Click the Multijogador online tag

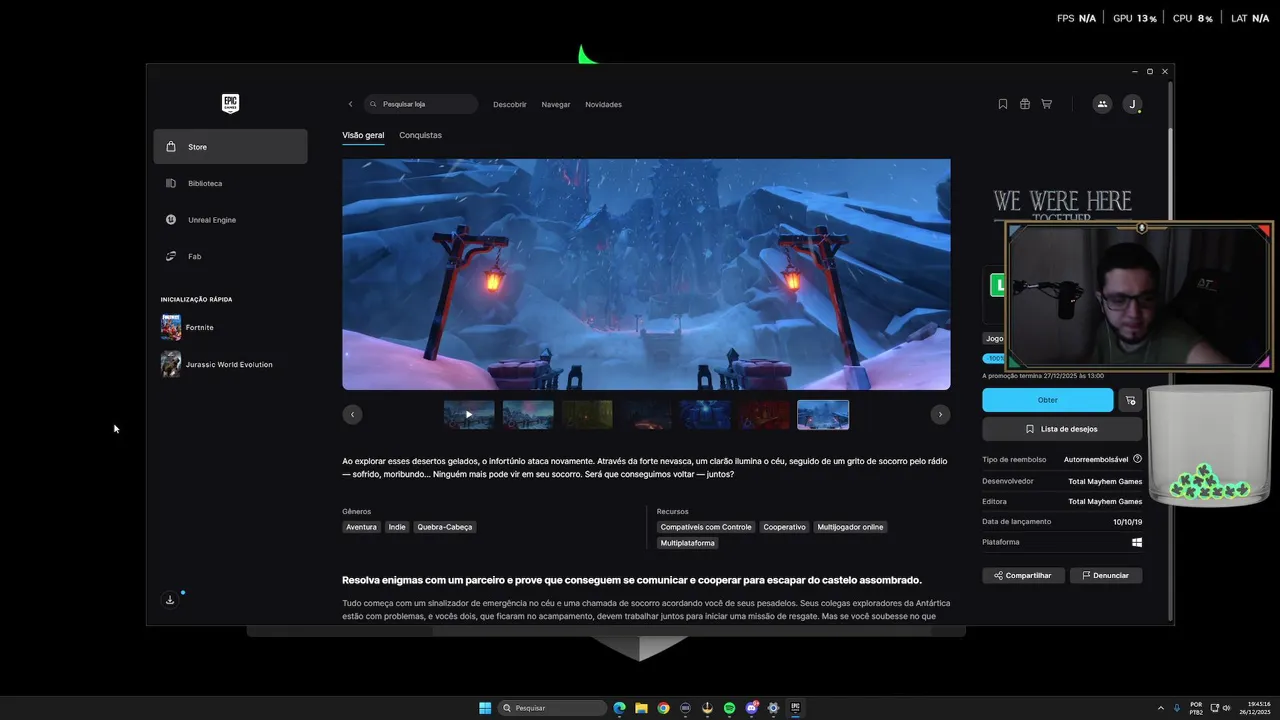pos(850,527)
